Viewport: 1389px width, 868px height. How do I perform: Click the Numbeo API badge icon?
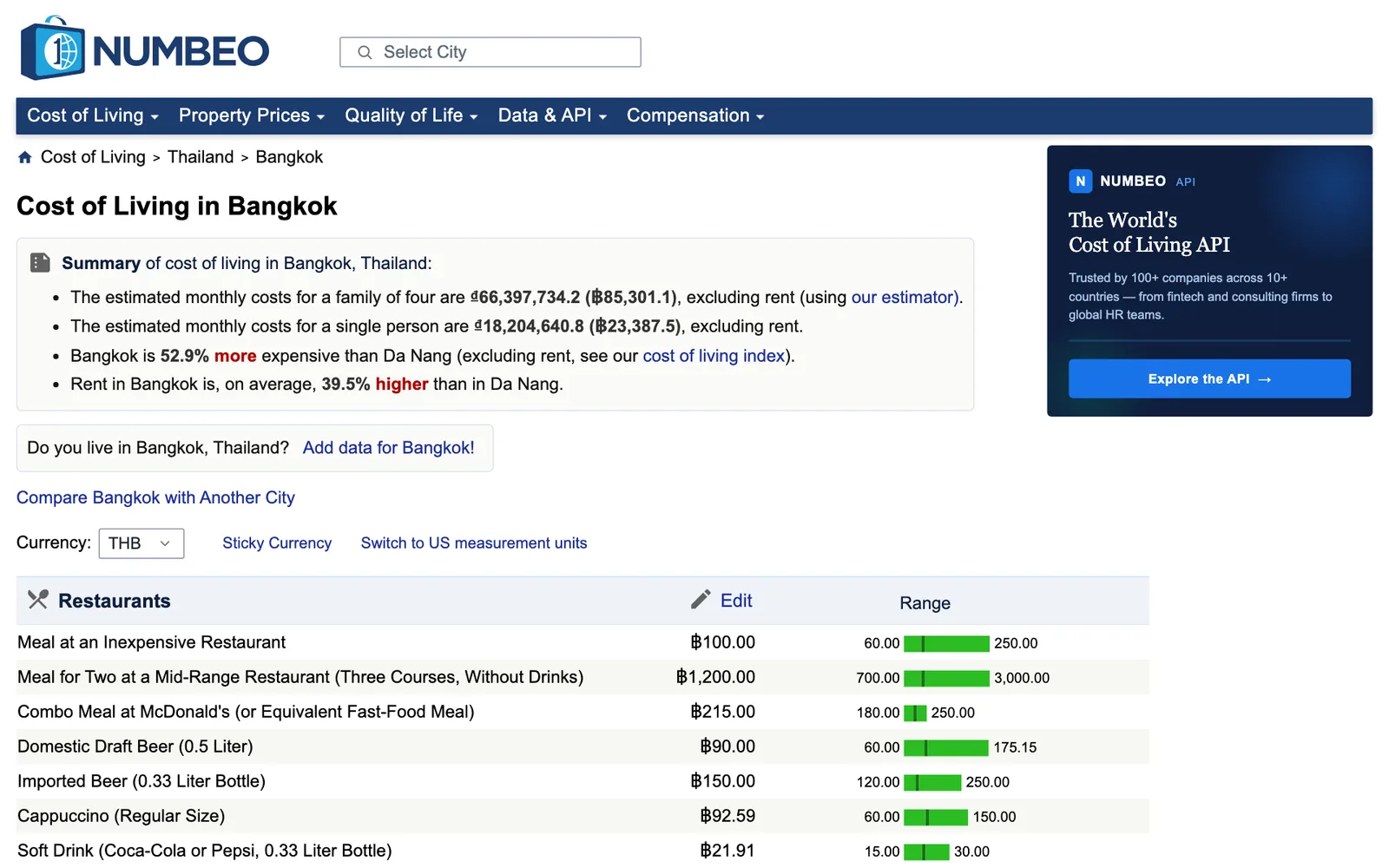coord(1080,181)
